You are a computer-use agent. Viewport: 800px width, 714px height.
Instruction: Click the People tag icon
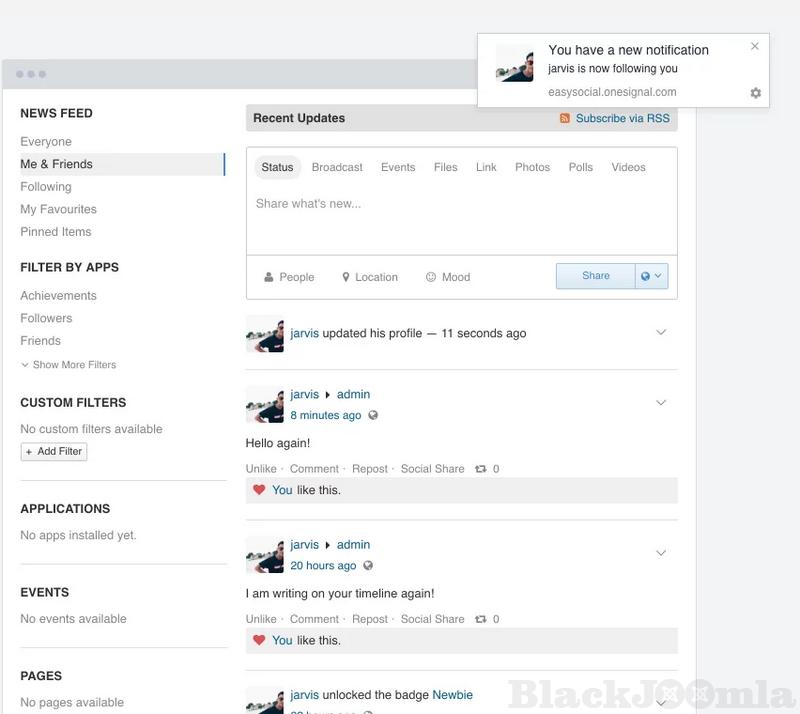point(268,277)
